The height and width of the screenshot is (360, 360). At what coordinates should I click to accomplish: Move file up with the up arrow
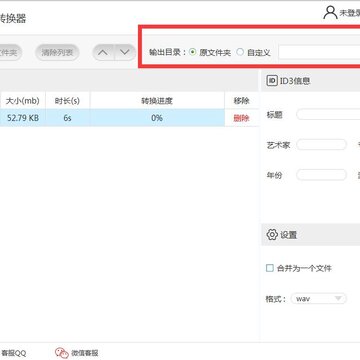(x=104, y=52)
